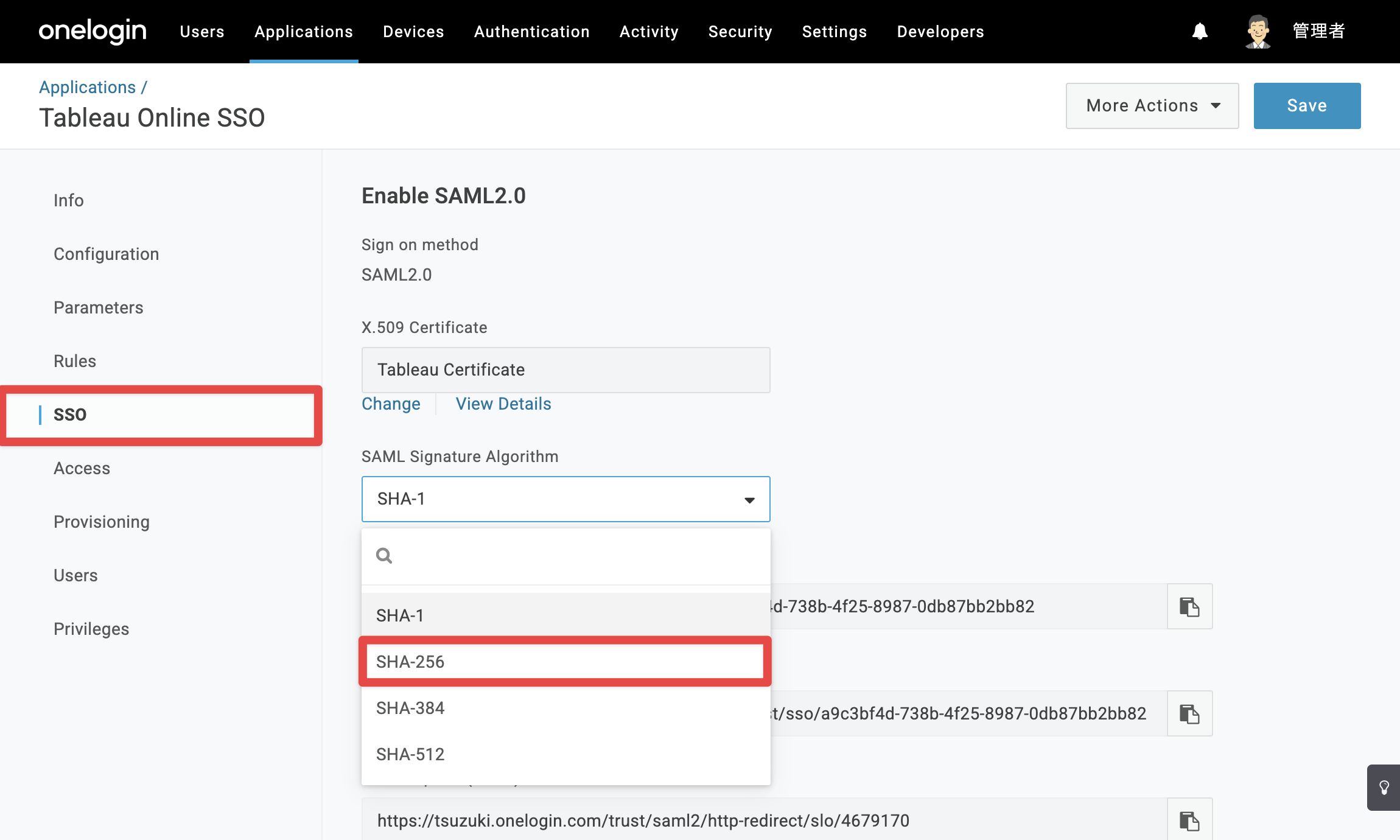Collapse the SAML Signature Algorithm dropdown
The height and width of the screenshot is (840, 1400).
tap(565, 499)
